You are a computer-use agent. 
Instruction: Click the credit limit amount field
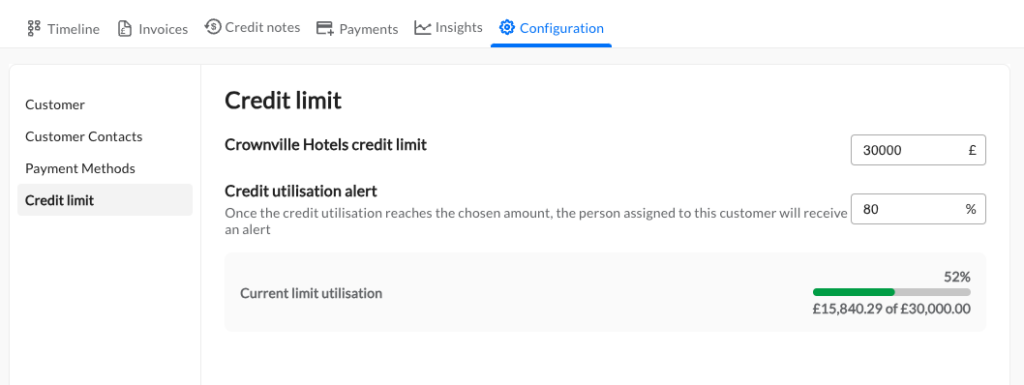pos(918,150)
